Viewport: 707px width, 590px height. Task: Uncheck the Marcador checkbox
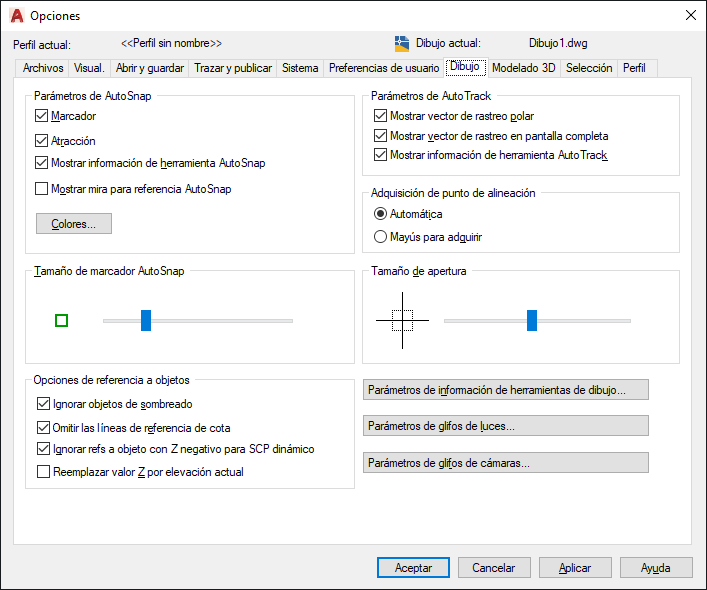pos(41,116)
